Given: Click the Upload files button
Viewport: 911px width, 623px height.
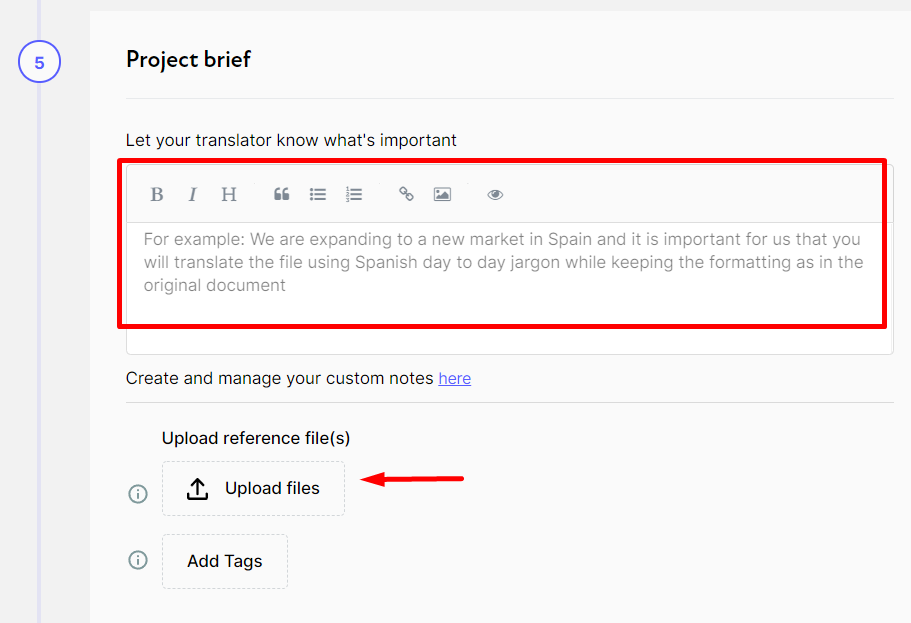Looking at the screenshot, I should click(253, 489).
